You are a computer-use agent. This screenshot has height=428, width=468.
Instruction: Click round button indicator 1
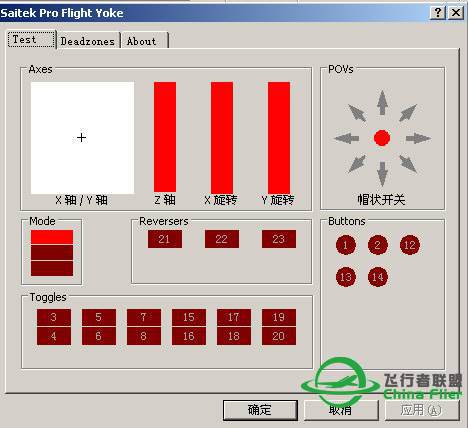(x=346, y=245)
